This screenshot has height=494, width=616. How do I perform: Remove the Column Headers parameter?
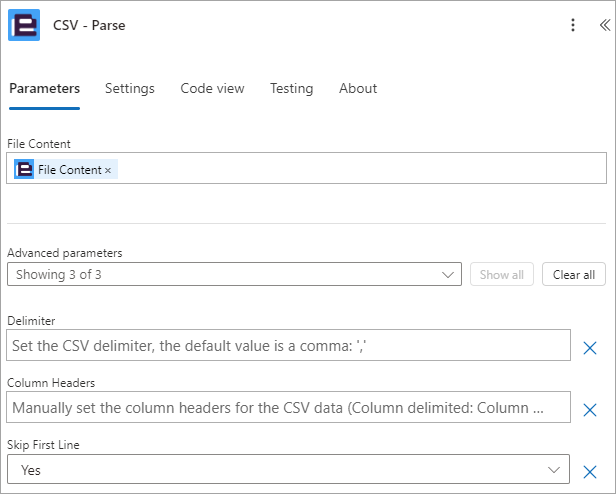(590, 410)
